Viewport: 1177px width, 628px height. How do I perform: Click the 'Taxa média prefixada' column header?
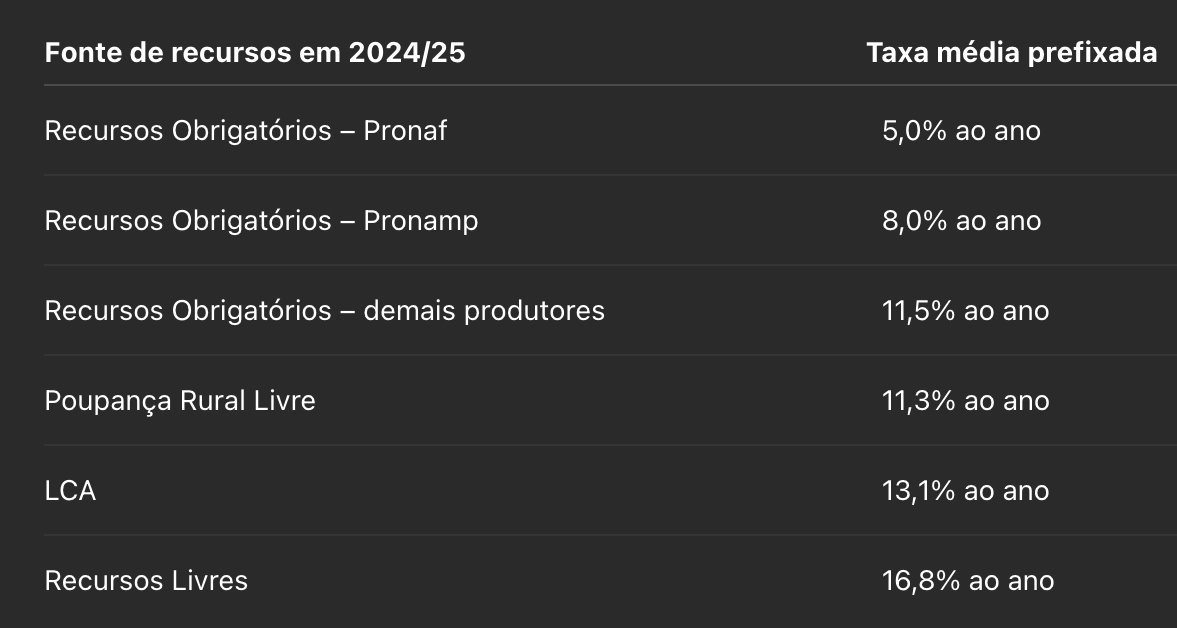pyautogui.click(x=1011, y=53)
